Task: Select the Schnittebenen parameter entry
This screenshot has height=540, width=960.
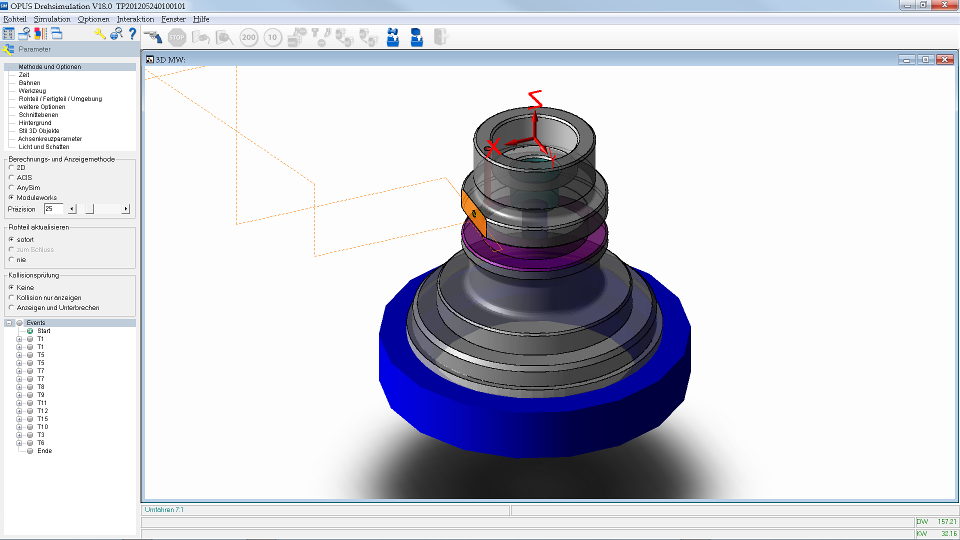Action: [38, 114]
